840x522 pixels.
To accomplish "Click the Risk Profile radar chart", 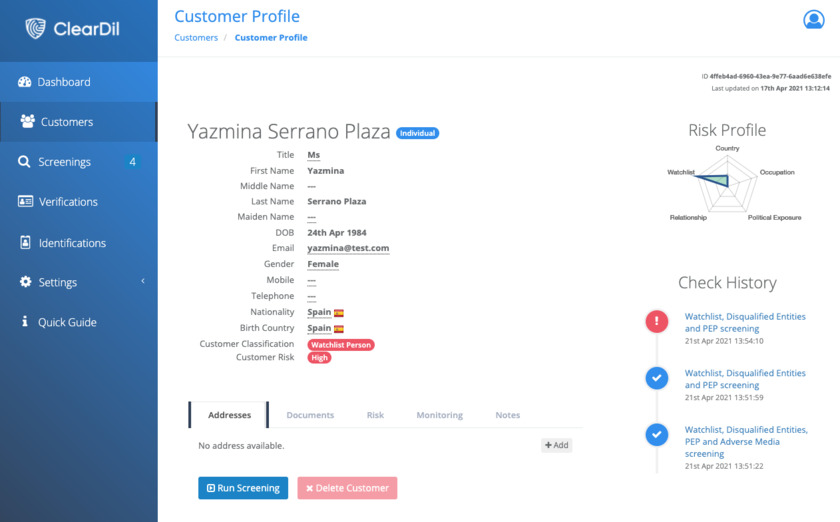I will 727,180.
